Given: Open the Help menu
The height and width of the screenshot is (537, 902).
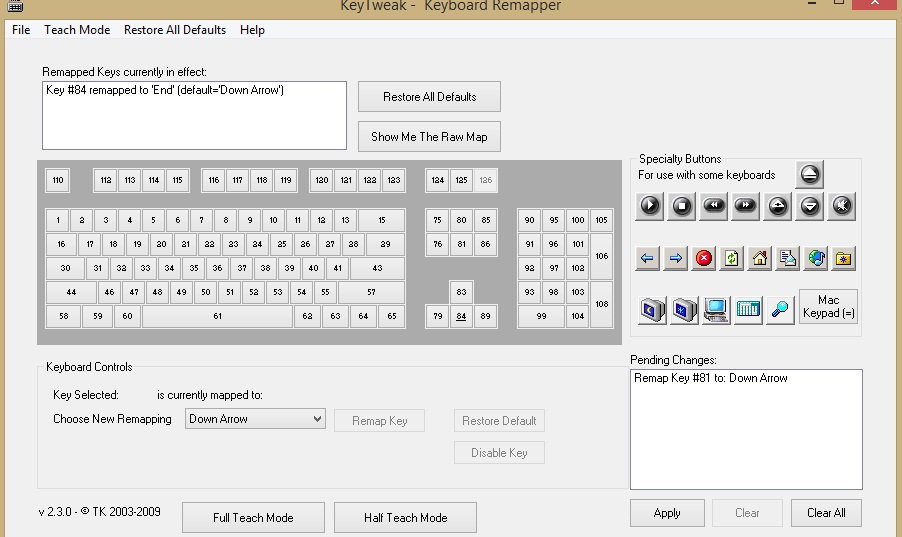Looking at the screenshot, I should (252, 30).
